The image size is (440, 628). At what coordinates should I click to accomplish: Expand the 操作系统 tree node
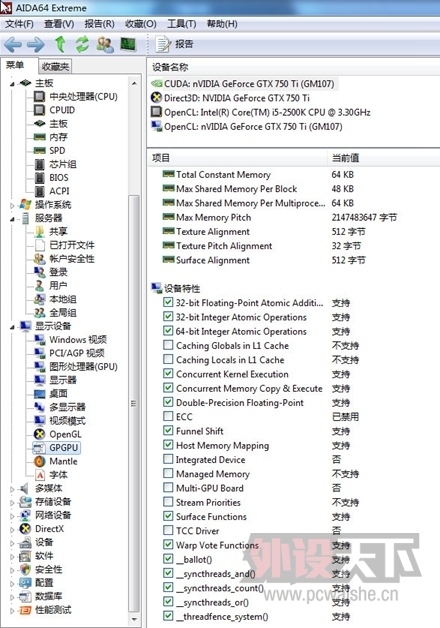pyautogui.click(x=12, y=205)
